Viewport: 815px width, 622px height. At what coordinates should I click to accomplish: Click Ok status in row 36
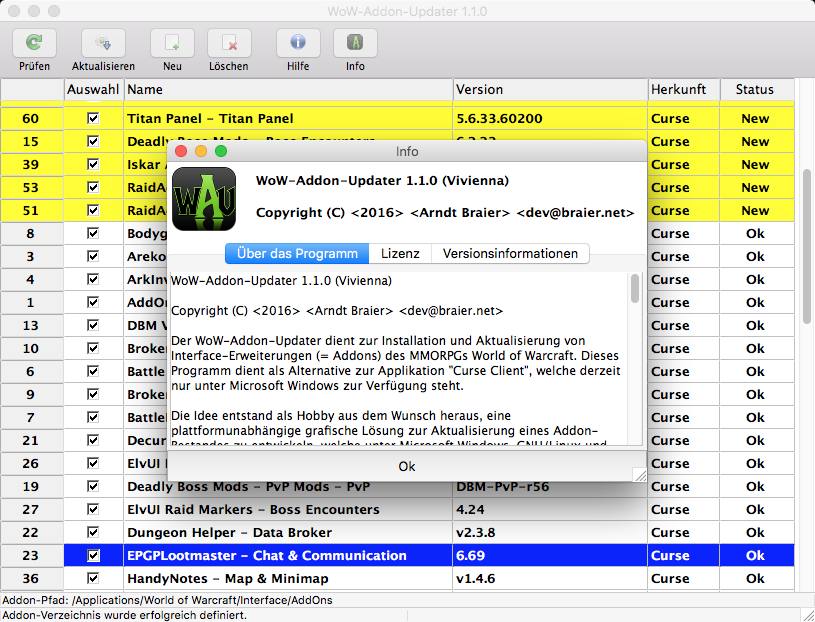757,578
